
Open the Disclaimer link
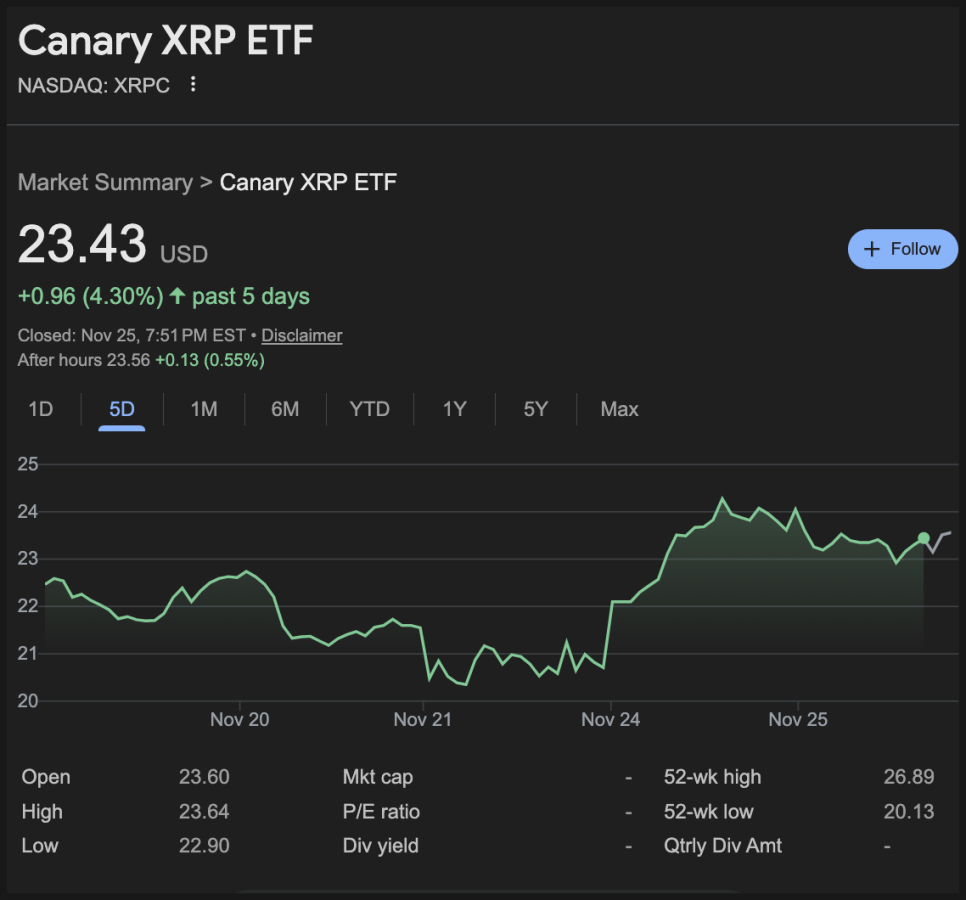point(301,336)
